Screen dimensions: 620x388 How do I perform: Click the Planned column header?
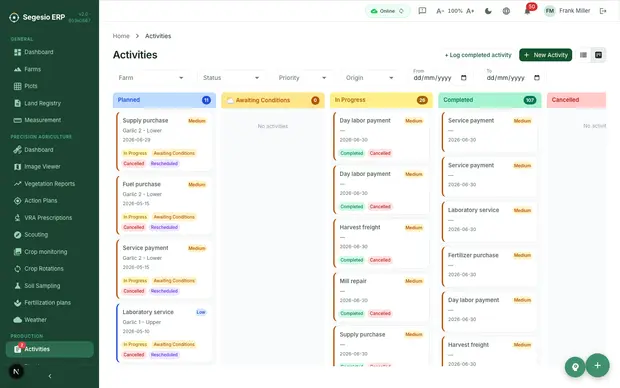click(164, 100)
